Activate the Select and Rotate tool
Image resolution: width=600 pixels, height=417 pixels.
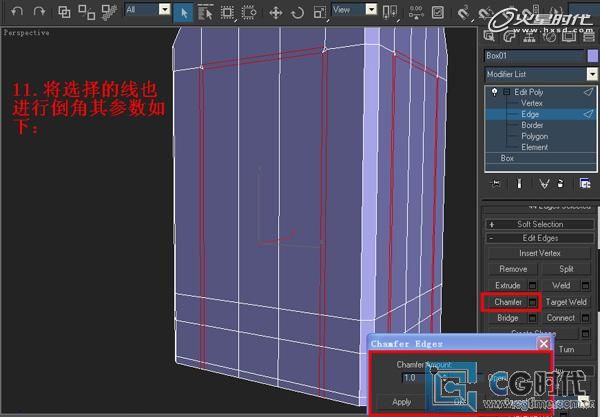point(297,13)
